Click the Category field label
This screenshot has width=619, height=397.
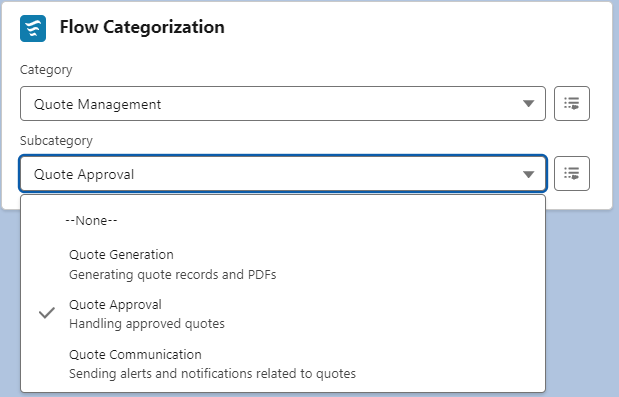point(46,70)
